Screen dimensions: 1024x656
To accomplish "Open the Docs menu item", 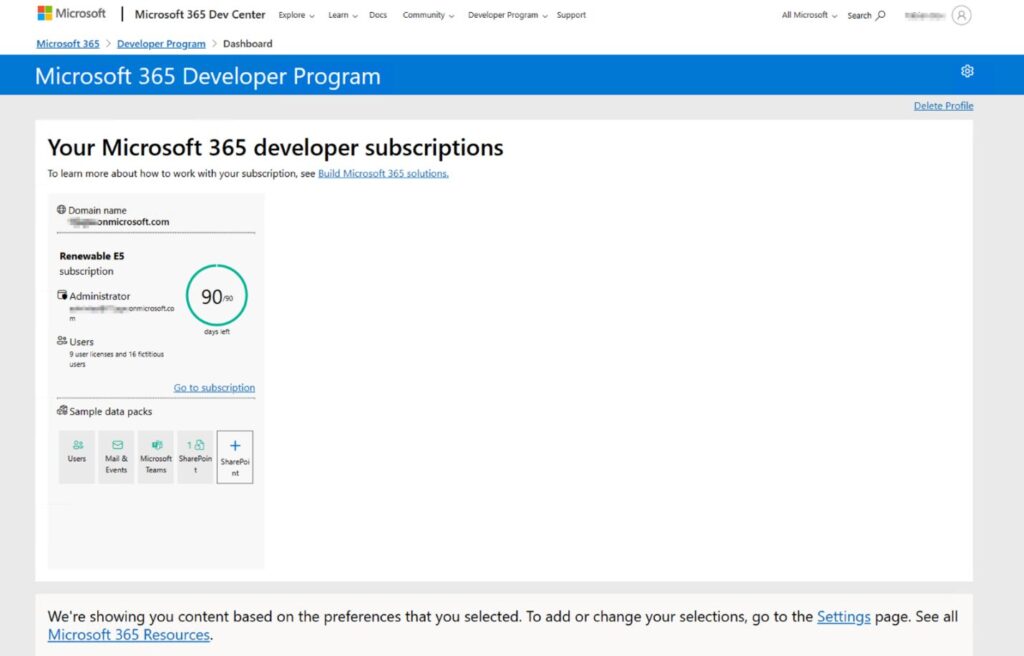I will click(377, 15).
